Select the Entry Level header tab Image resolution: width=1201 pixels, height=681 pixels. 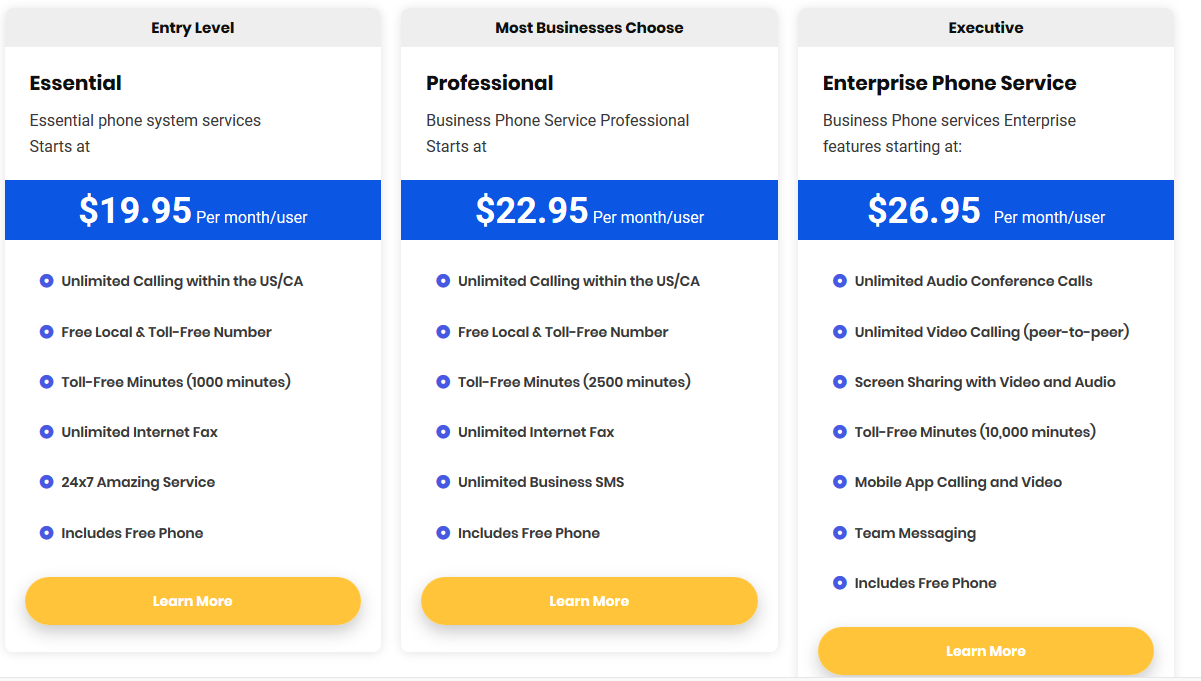193,28
